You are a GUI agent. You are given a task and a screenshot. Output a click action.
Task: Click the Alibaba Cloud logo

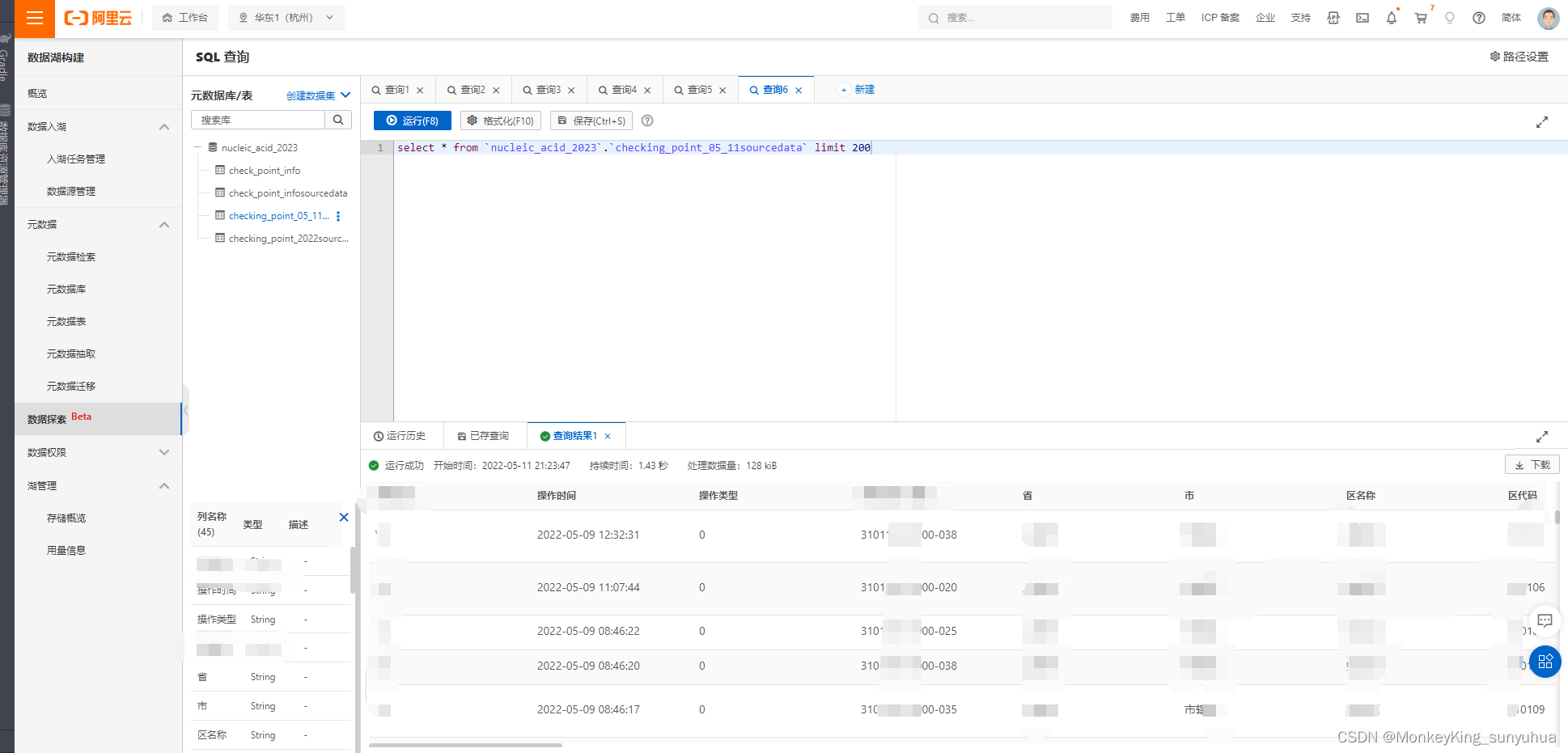pyautogui.click(x=98, y=18)
